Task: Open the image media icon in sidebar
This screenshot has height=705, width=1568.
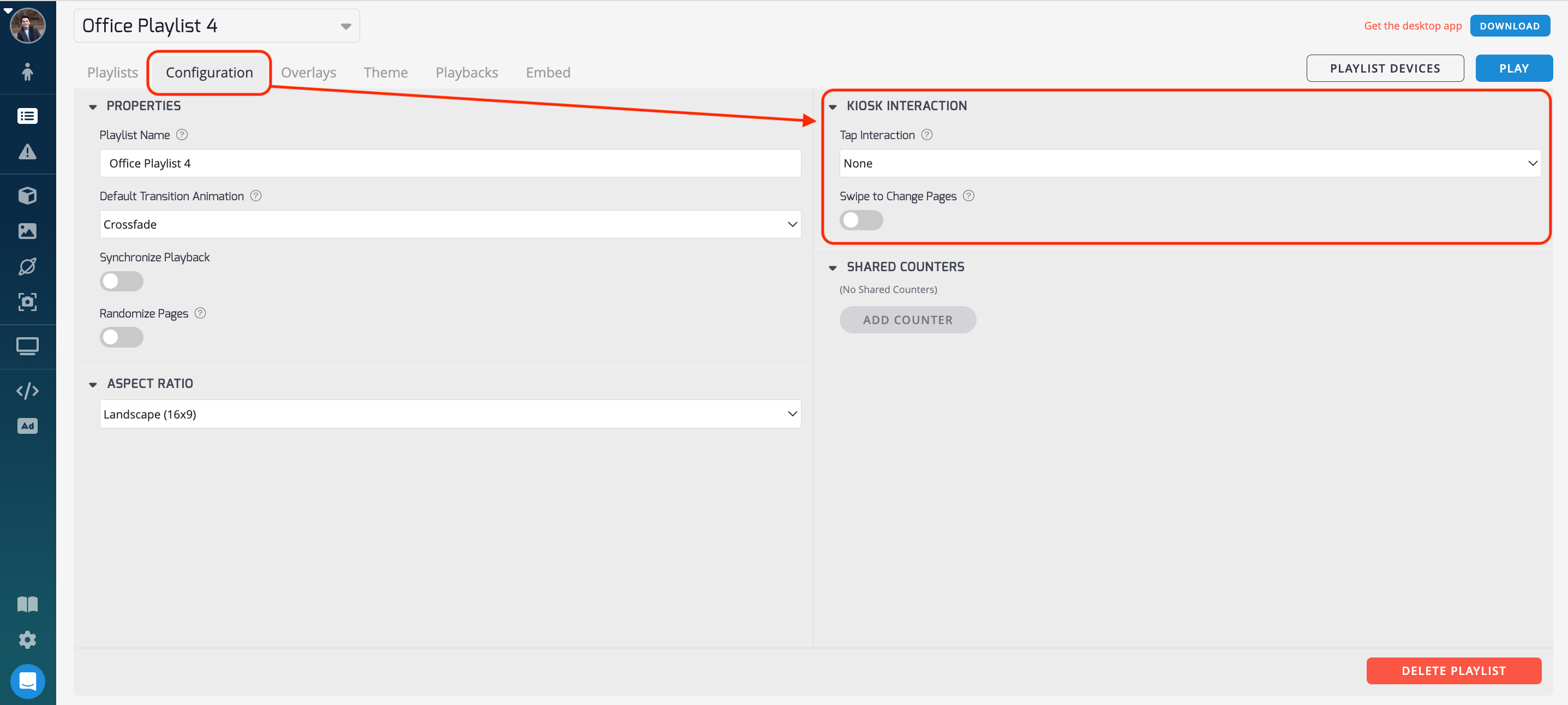Action: coord(27,231)
